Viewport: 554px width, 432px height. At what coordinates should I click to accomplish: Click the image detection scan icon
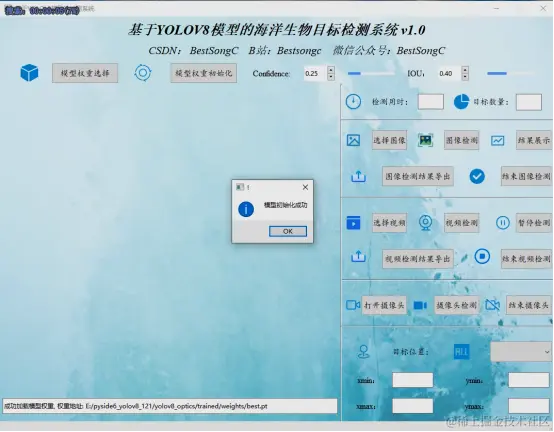click(x=425, y=140)
